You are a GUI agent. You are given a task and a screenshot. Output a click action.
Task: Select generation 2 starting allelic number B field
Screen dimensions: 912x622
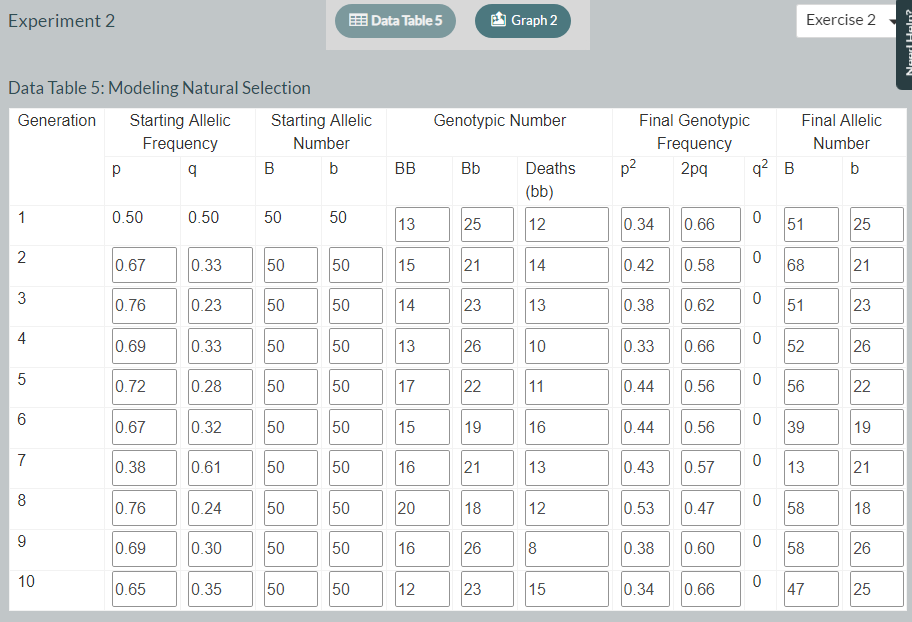tap(290, 265)
